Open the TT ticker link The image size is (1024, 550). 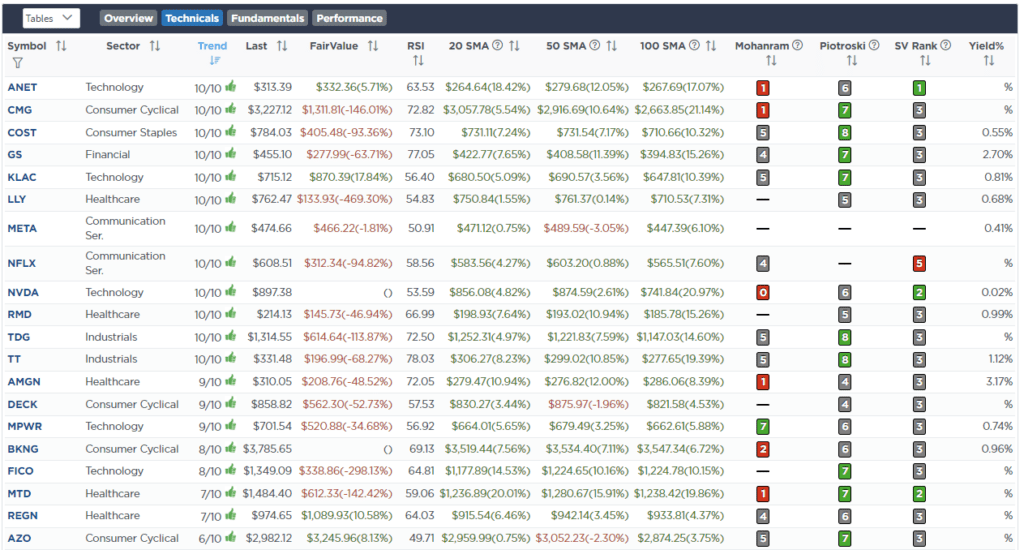(14, 359)
